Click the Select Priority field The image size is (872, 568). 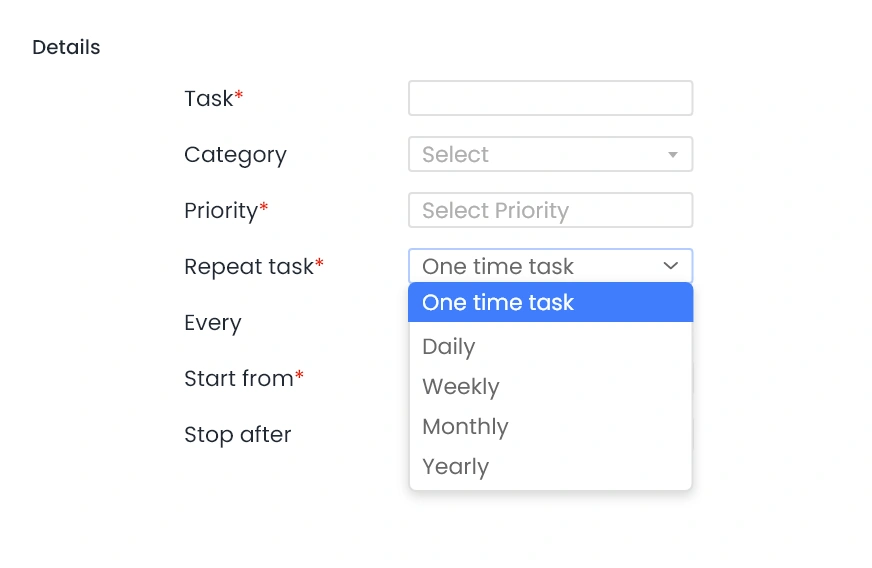pyautogui.click(x=550, y=211)
